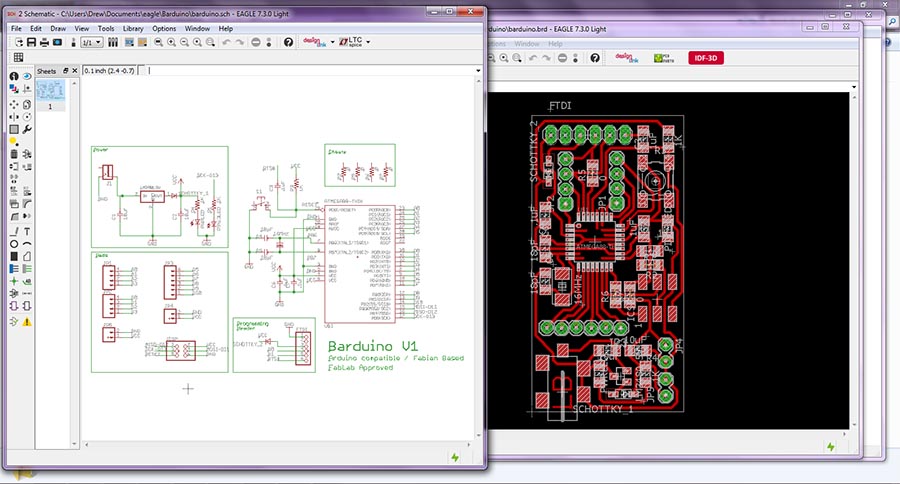900x484 pixels.
Task: Select the Show eye tool
Action: (27, 76)
